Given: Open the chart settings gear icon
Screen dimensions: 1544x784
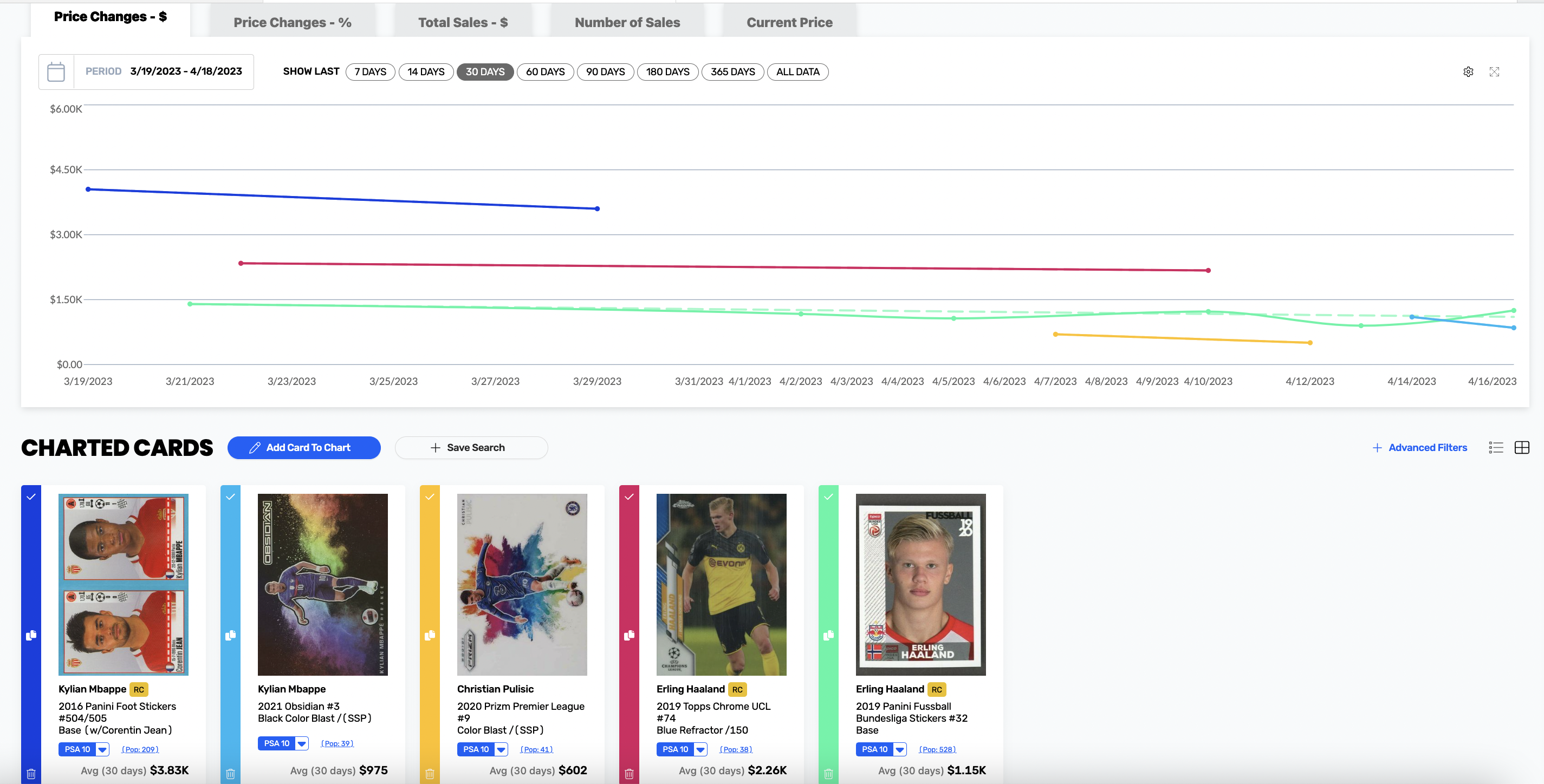Looking at the screenshot, I should (1468, 72).
